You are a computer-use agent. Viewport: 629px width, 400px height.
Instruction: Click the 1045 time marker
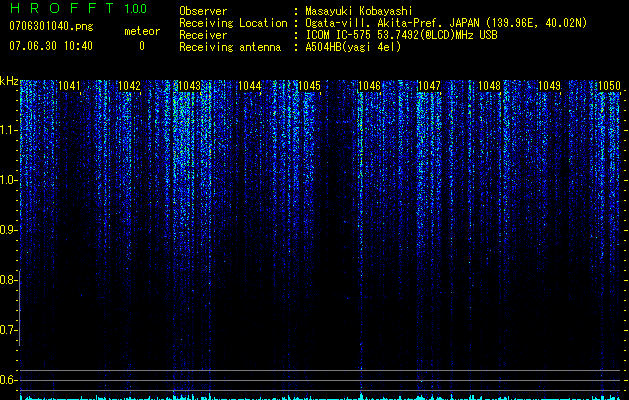(310, 86)
